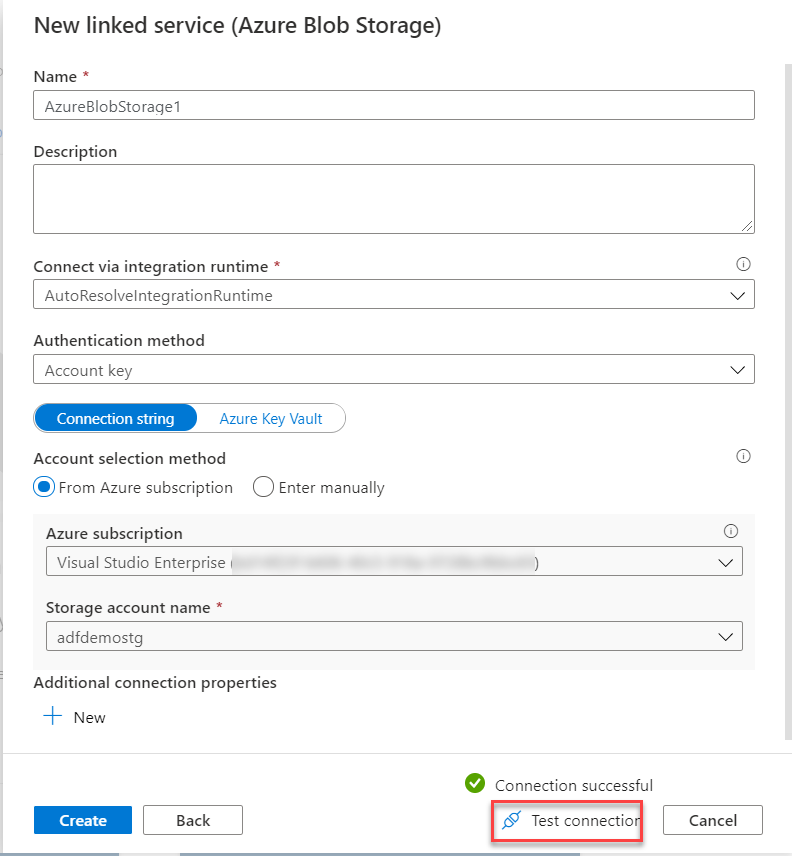This screenshot has height=856, width=792.
Task: Click the Description text area
Action: point(394,199)
